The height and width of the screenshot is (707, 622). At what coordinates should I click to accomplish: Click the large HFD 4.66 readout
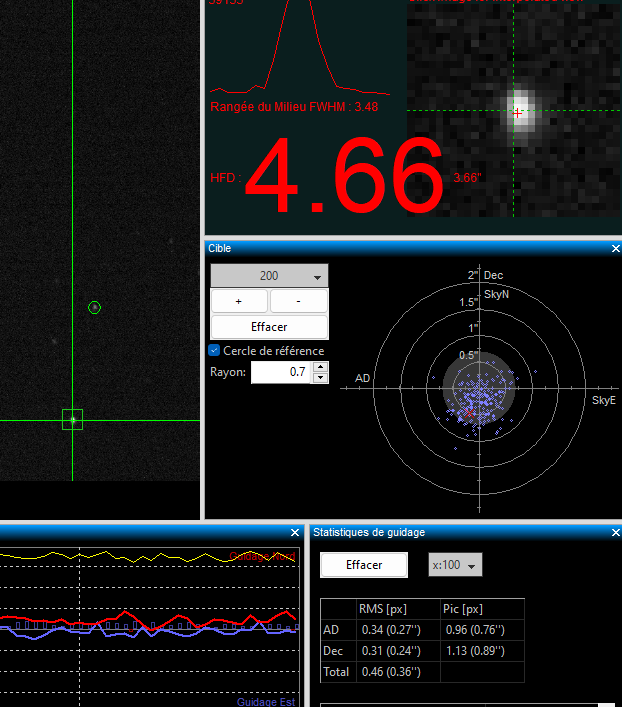343,178
